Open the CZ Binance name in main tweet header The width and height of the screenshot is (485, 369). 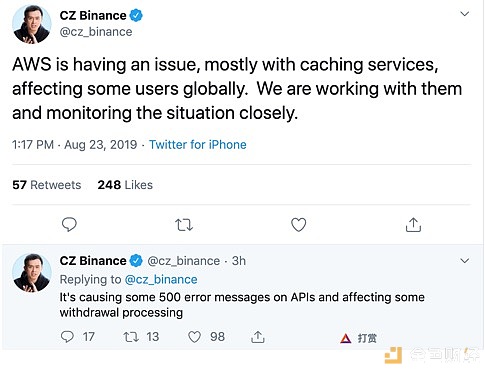point(93,15)
